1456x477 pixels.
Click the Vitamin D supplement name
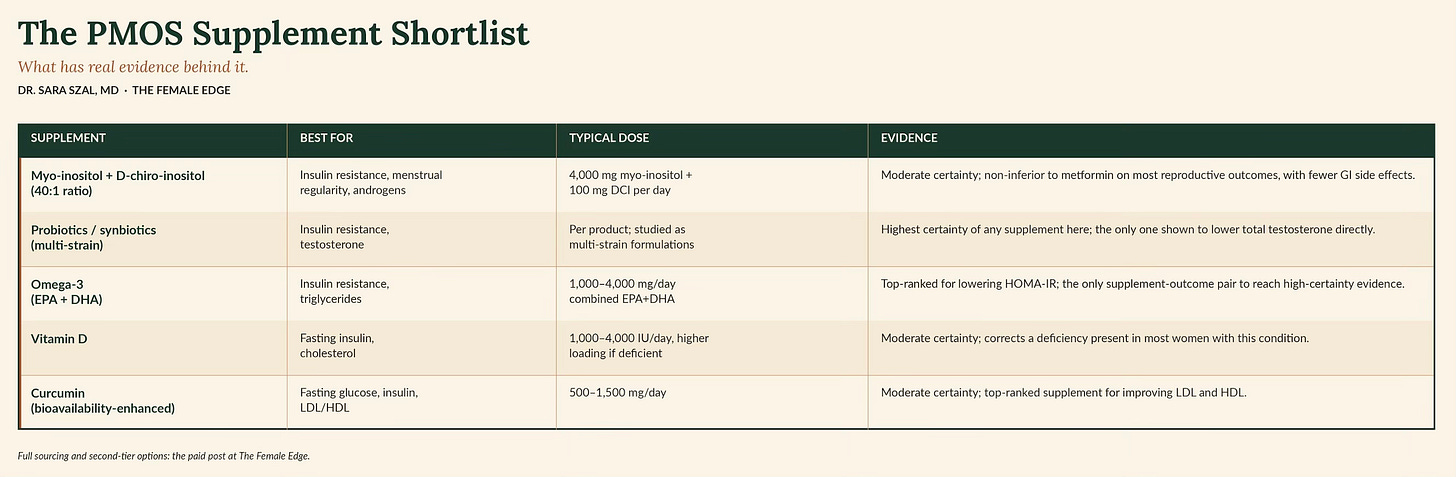[59, 339]
